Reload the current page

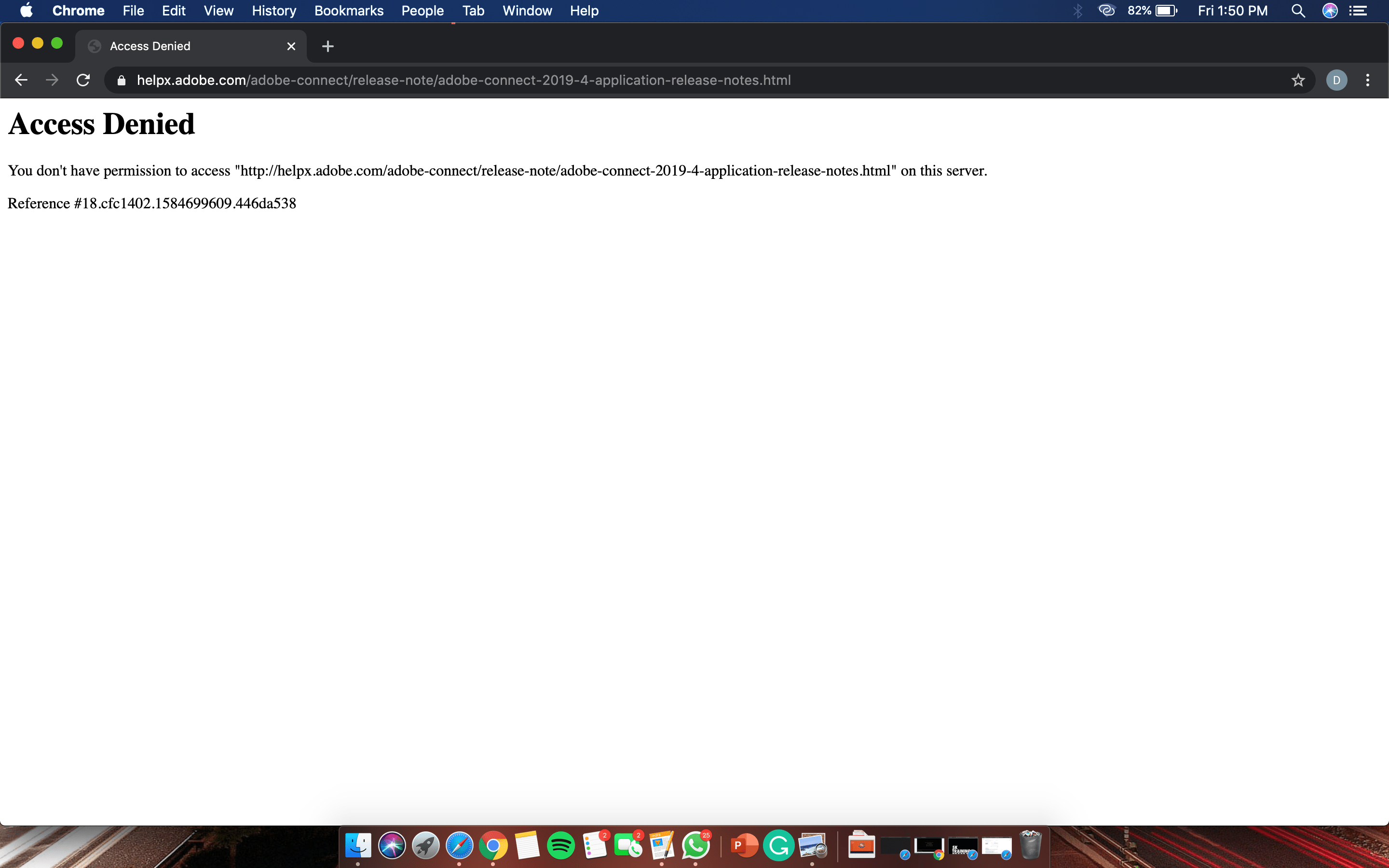[82, 80]
